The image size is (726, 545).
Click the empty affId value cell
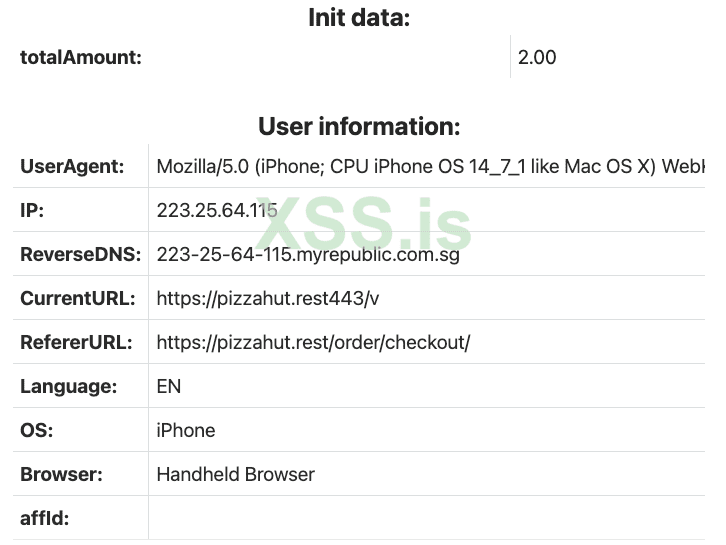[x=426, y=518]
